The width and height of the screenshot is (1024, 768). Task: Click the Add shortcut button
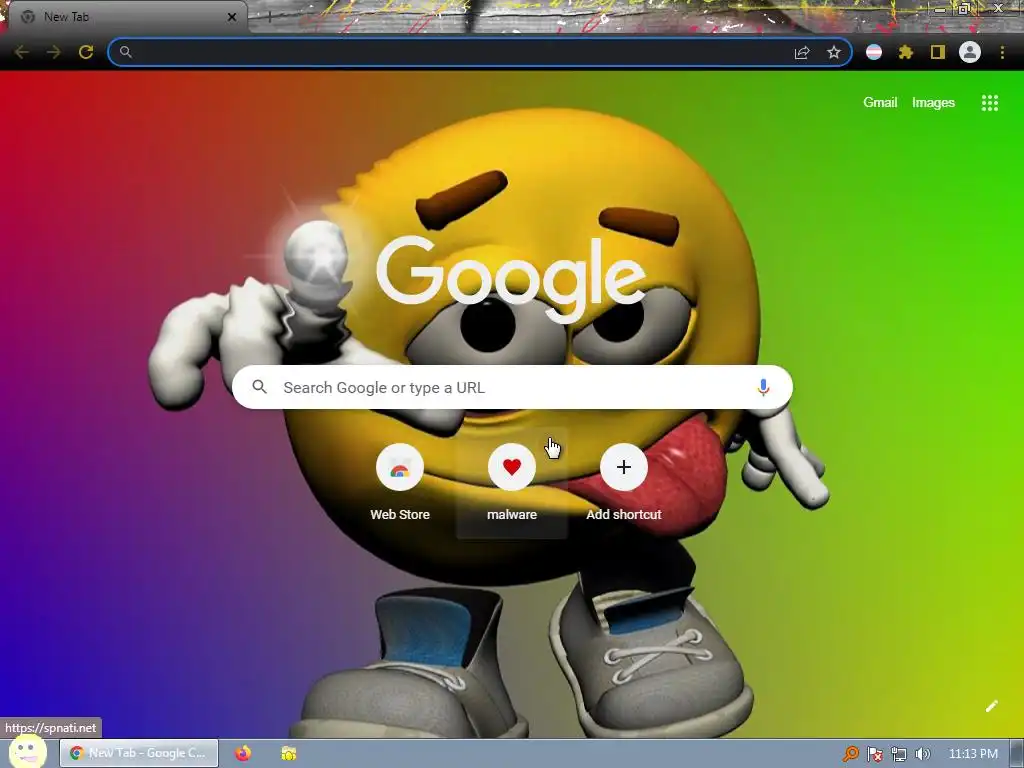[624, 483]
